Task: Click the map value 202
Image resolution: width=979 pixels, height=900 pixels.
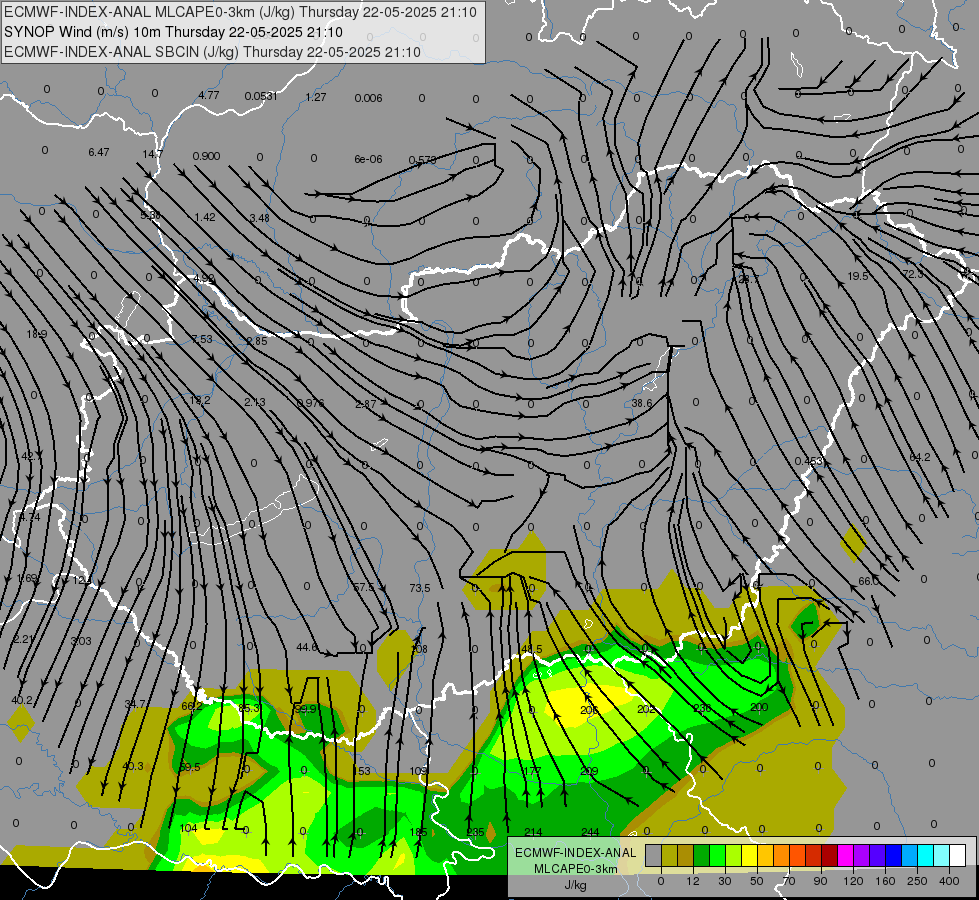Action: (646, 710)
